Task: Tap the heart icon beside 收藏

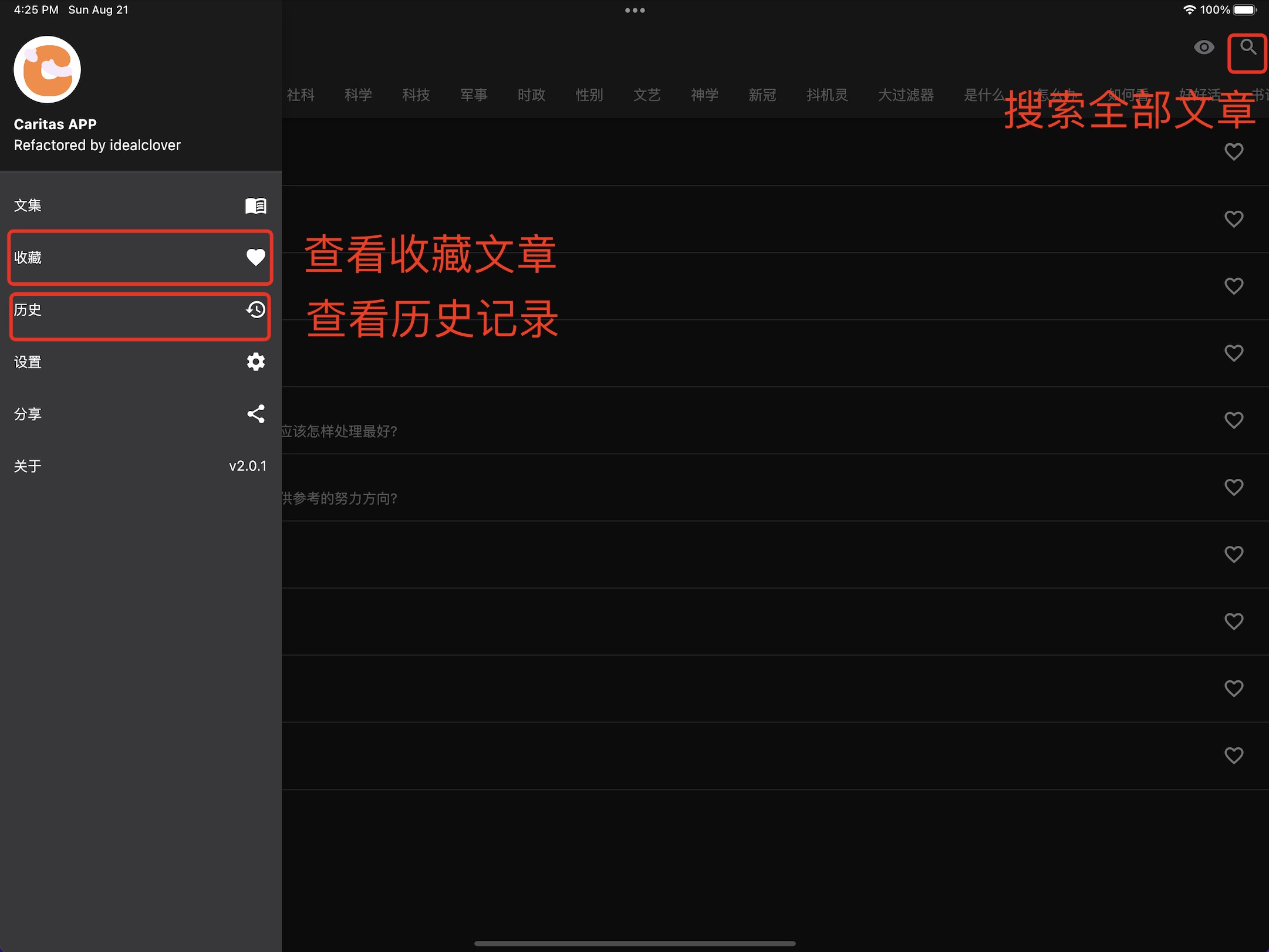Action: pos(256,258)
